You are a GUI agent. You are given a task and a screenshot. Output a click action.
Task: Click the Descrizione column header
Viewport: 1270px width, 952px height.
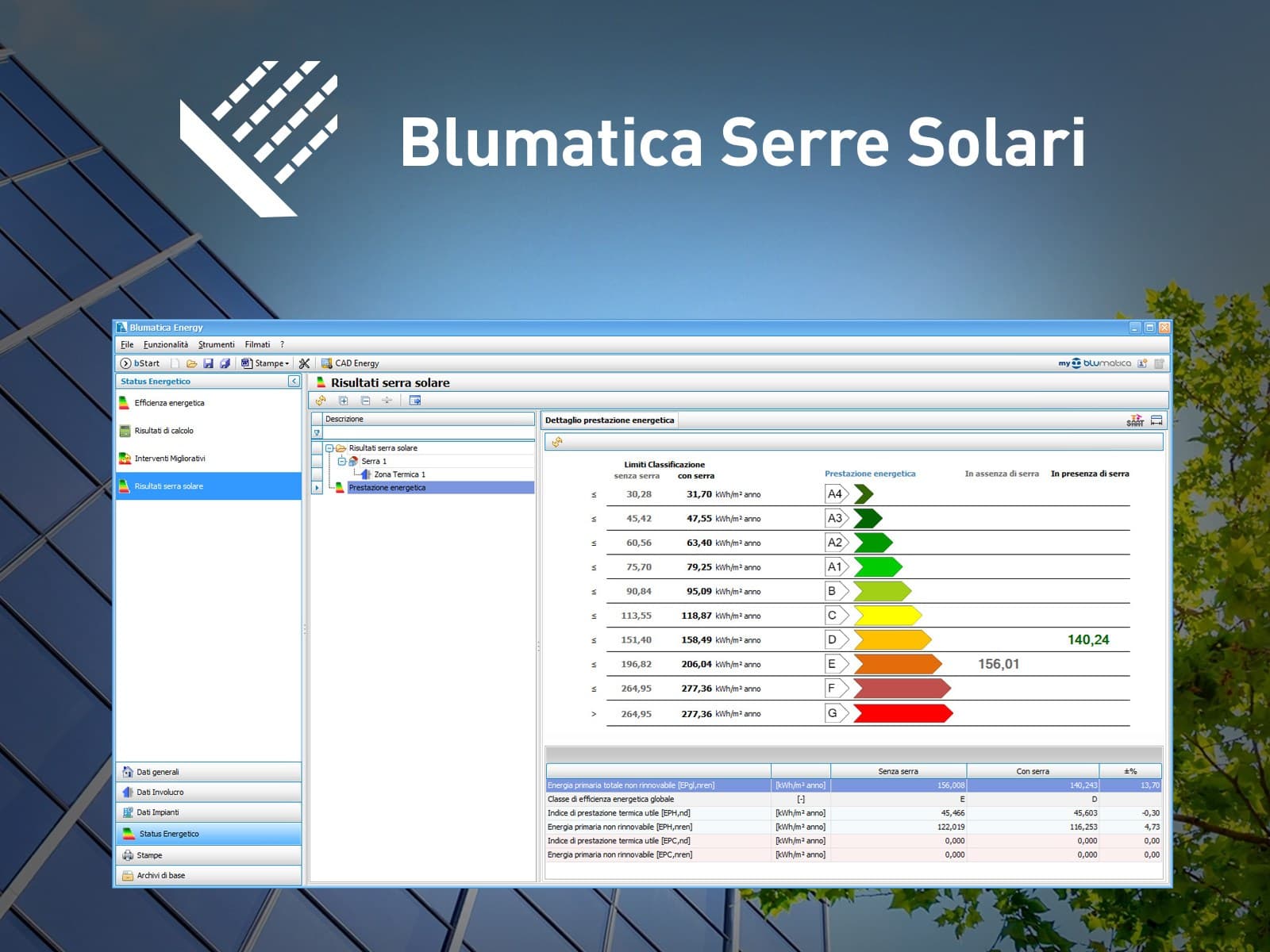(429, 419)
